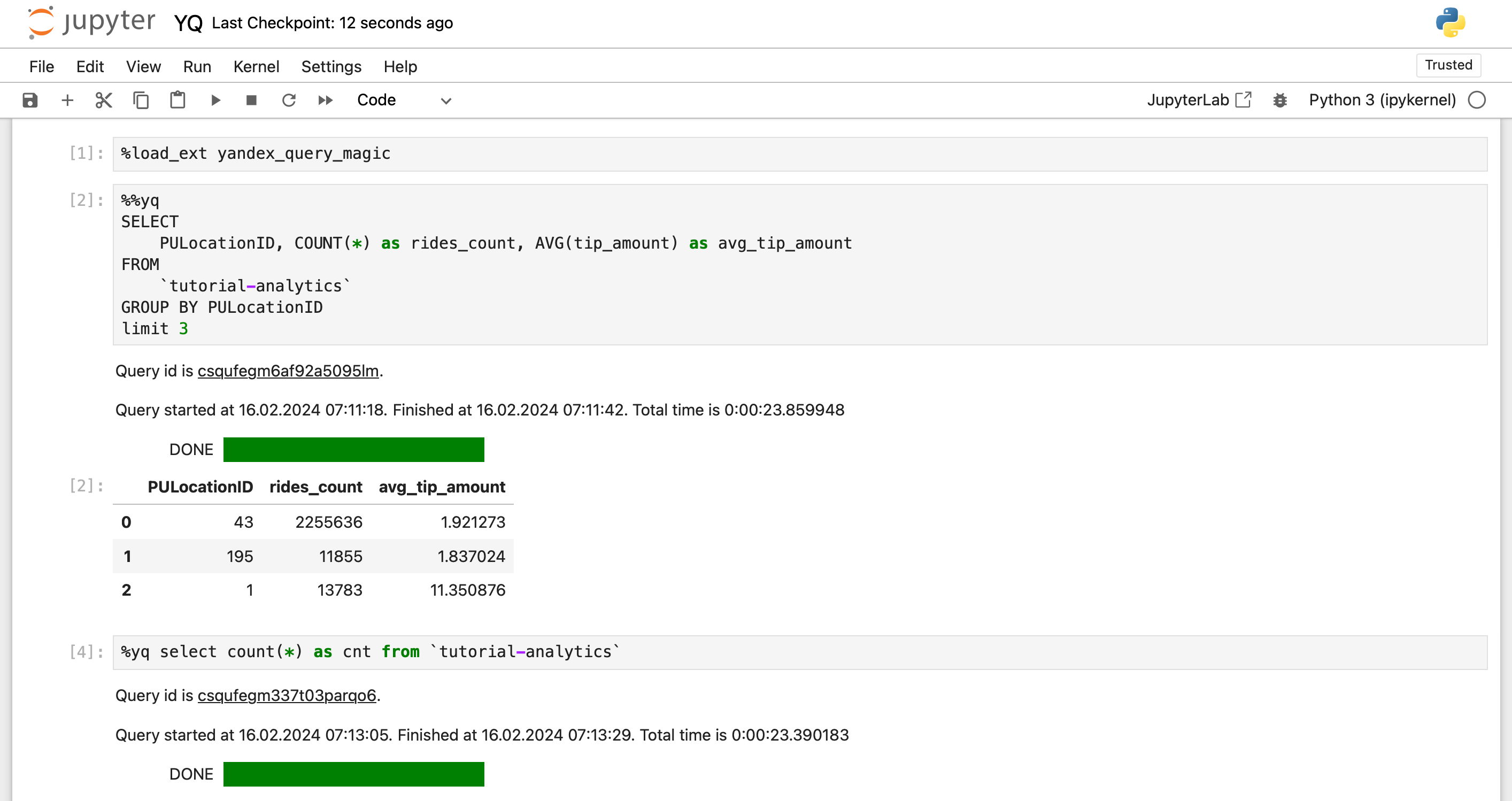
Task: Enable the debugger with the bug icon
Action: click(x=1280, y=100)
